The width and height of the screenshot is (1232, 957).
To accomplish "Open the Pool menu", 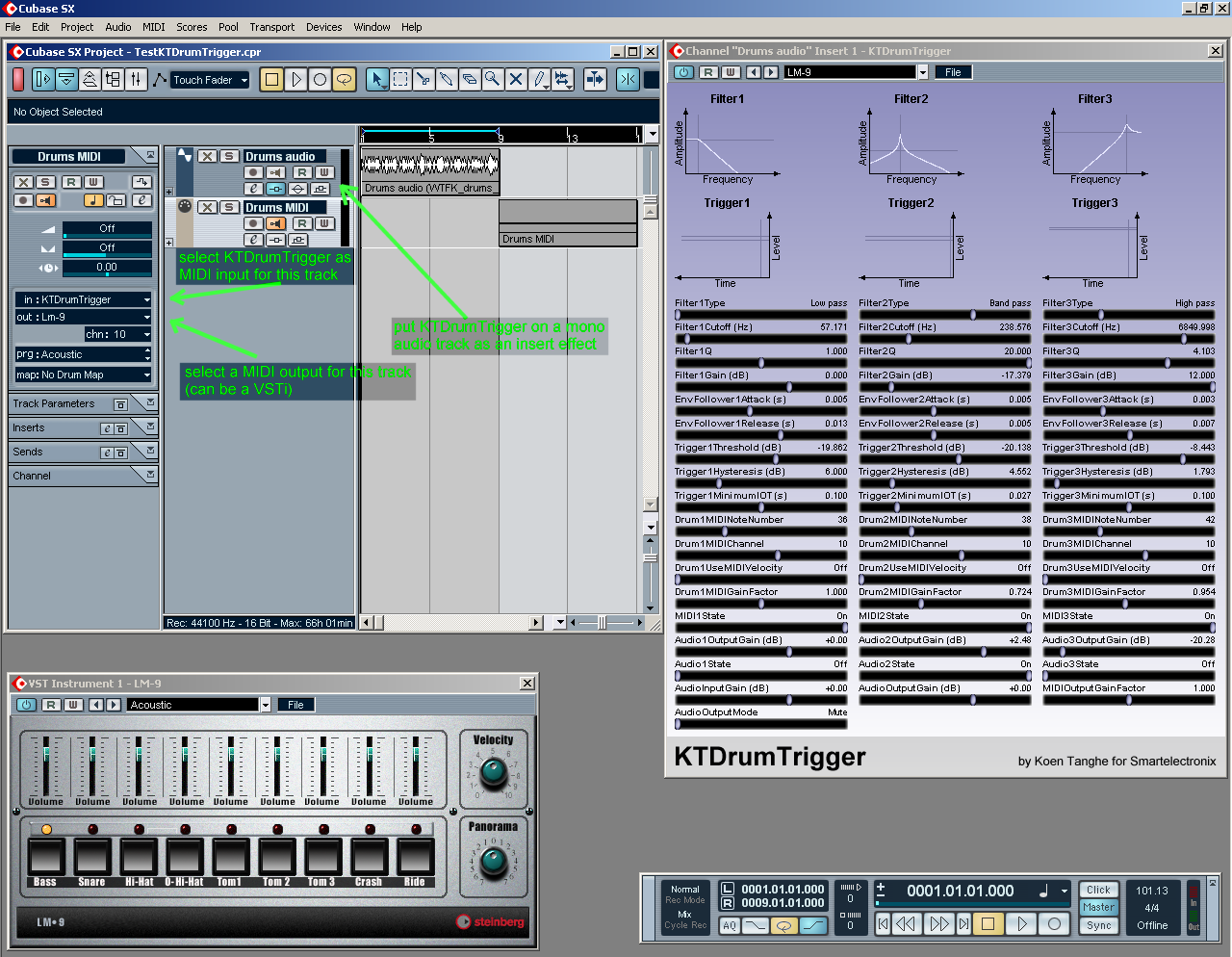I will (228, 27).
